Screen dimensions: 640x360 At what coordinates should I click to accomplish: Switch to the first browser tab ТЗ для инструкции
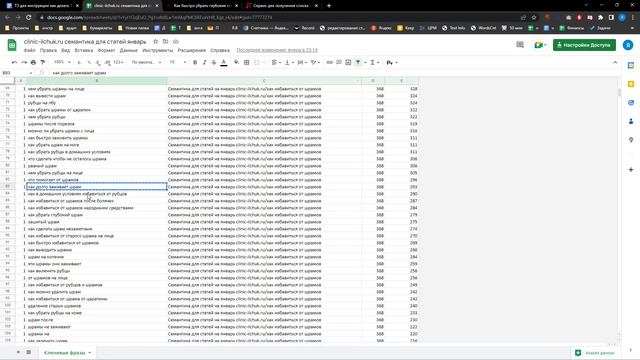[42, 6]
